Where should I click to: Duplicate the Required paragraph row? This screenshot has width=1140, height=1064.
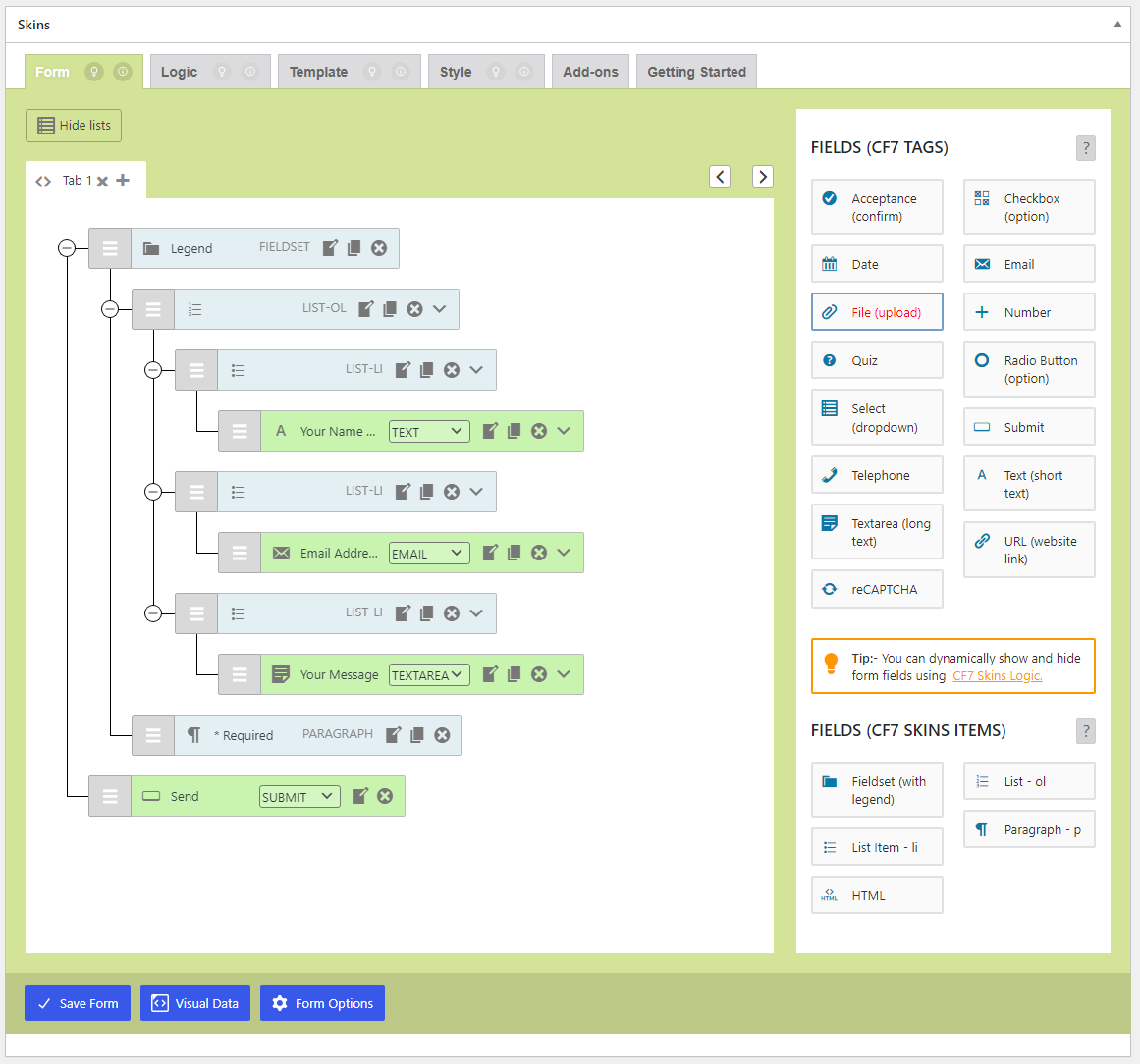pos(417,735)
